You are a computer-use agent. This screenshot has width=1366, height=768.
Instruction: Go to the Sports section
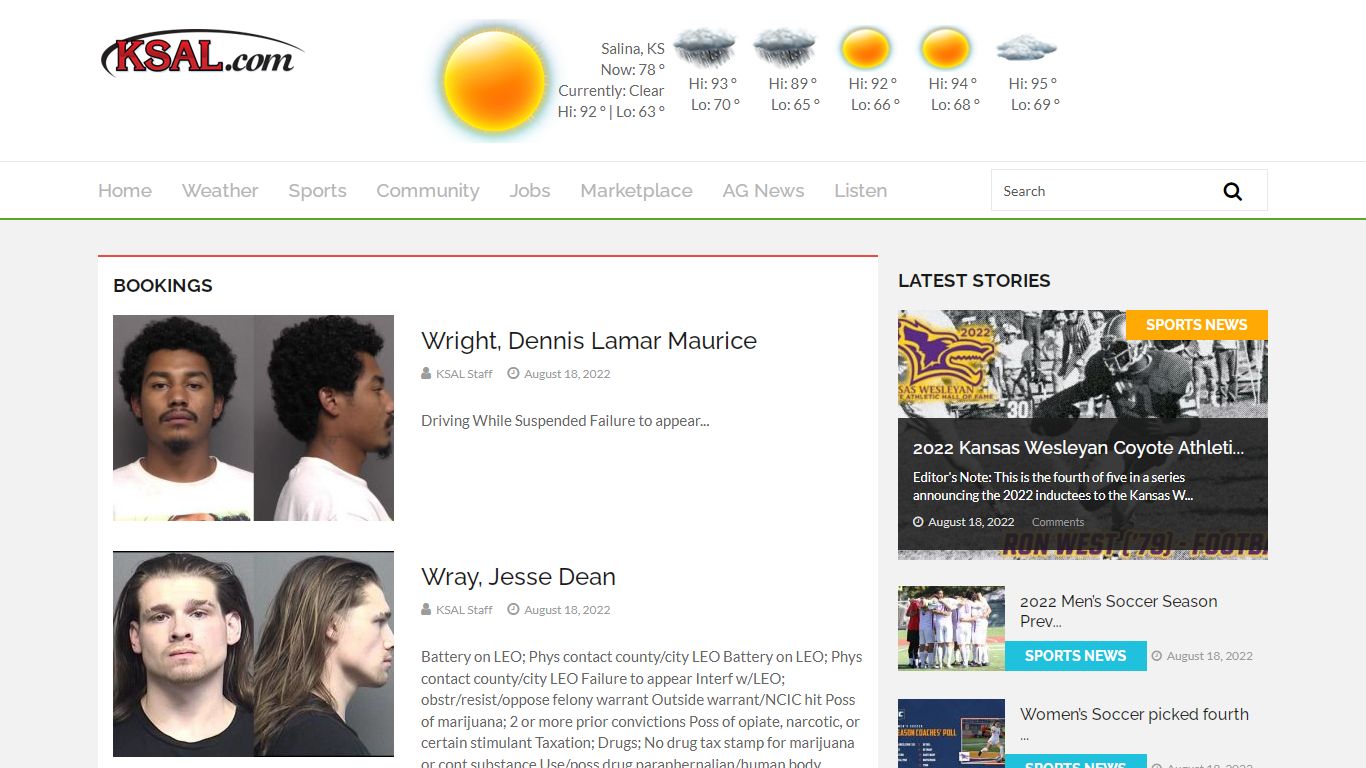pos(317,191)
